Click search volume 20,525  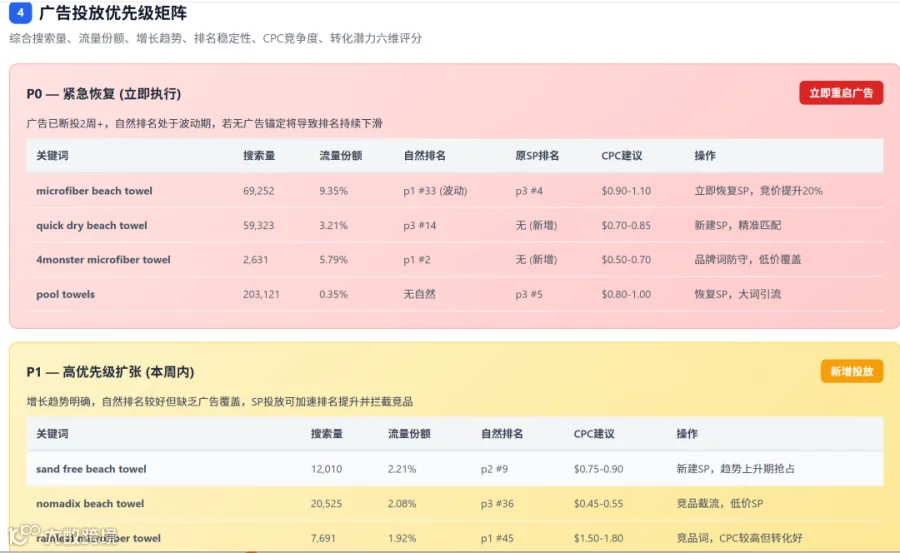(x=327, y=504)
